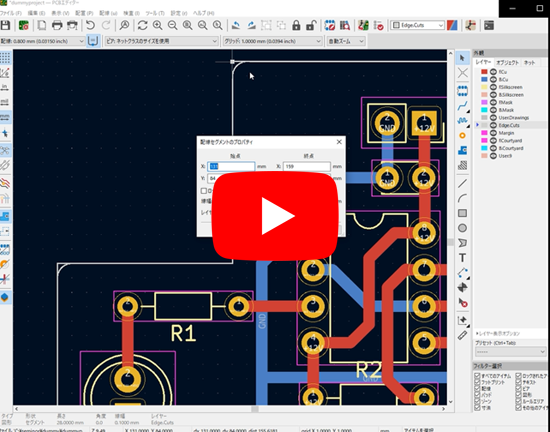Viewport: 550px width, 432px height.
Task: Choose the Add Footprint tool
Action: tap(462, 91)
